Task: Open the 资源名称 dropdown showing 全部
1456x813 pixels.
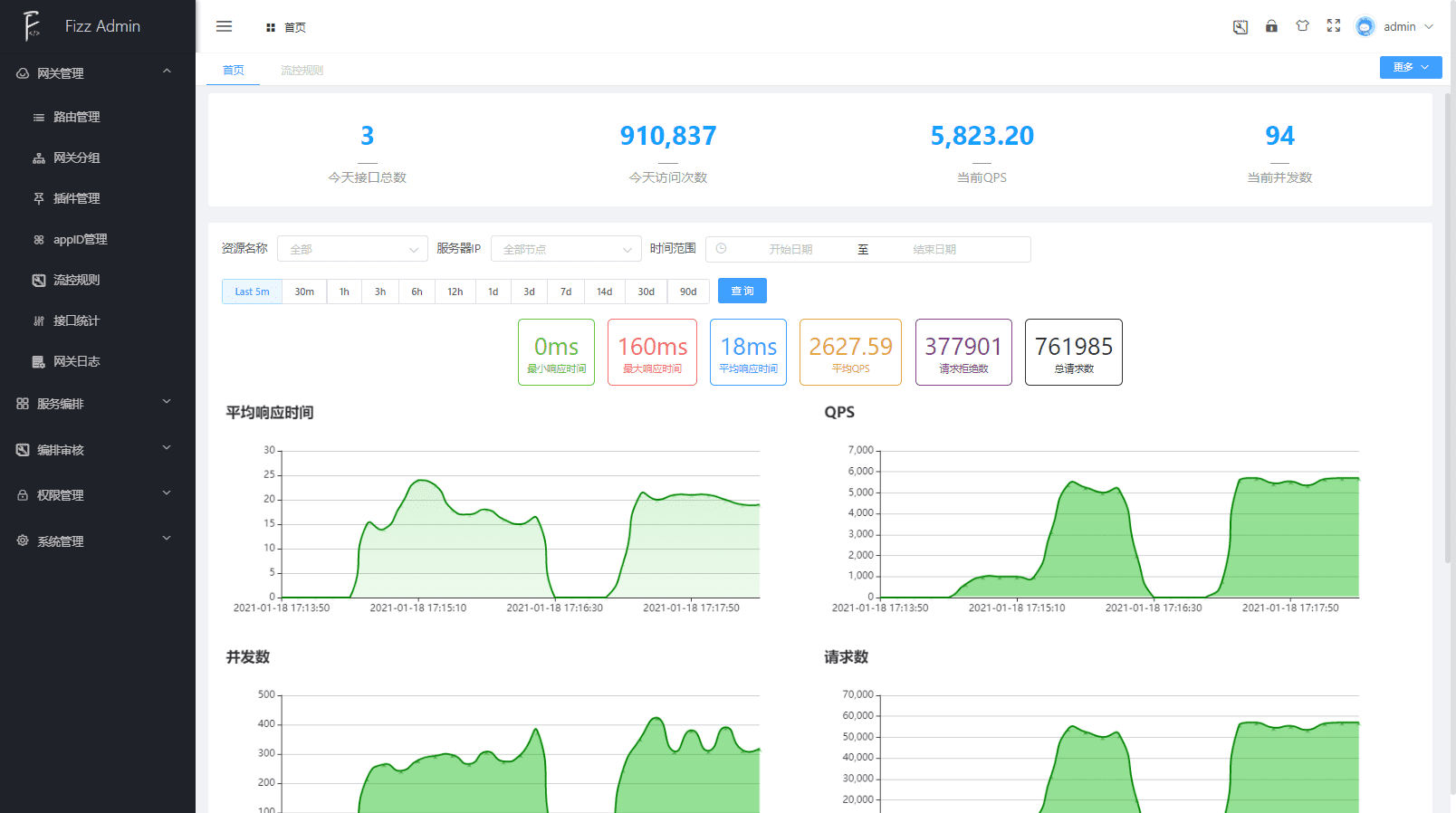Action: pos(352,249)
